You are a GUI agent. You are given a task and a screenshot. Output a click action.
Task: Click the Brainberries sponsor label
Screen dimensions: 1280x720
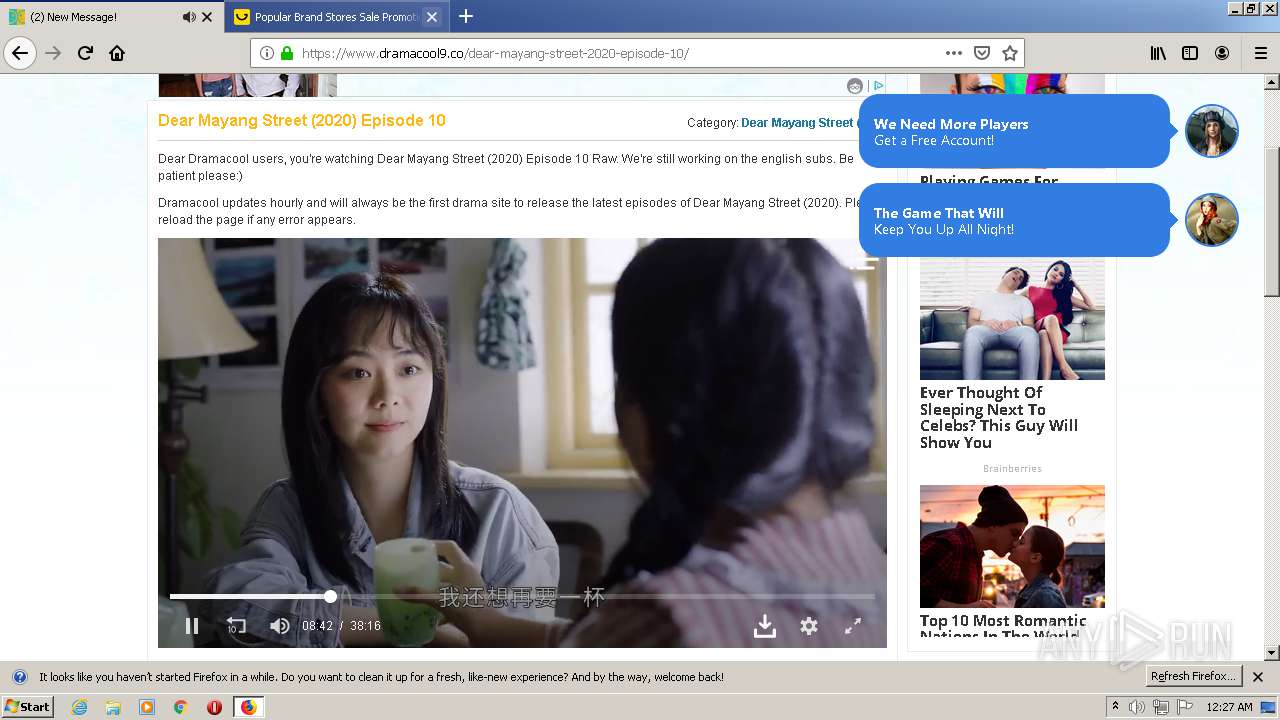coord(1012,468)
